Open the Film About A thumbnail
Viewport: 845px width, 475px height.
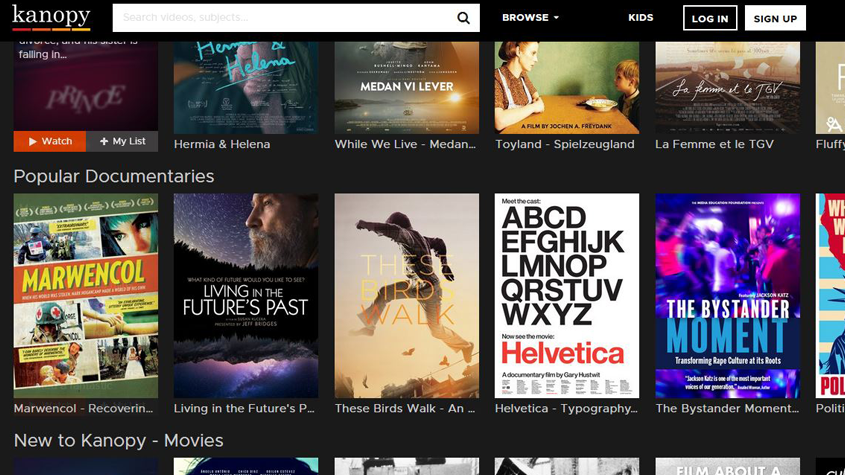[728, 466]
